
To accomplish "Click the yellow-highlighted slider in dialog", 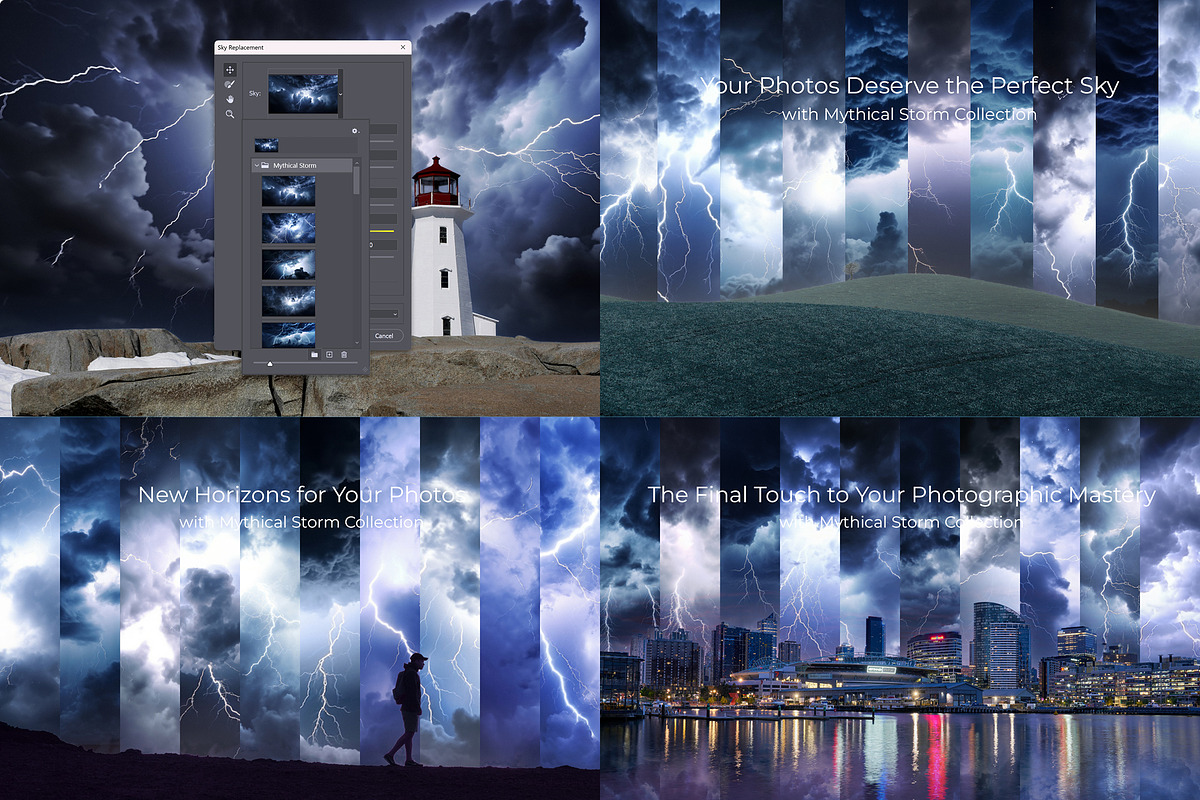I will coord(382,231).
